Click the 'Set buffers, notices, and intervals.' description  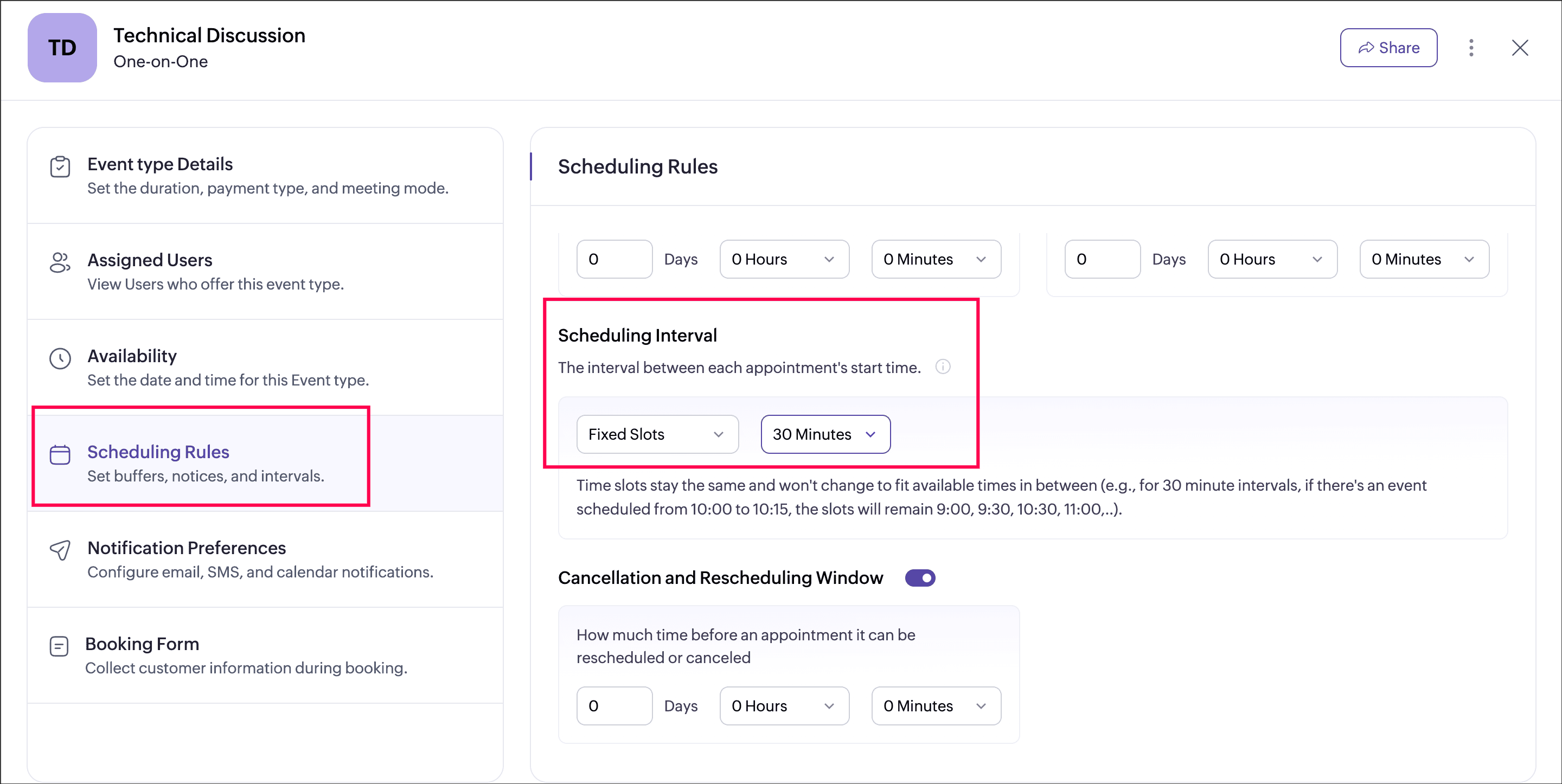click(206, 476)
